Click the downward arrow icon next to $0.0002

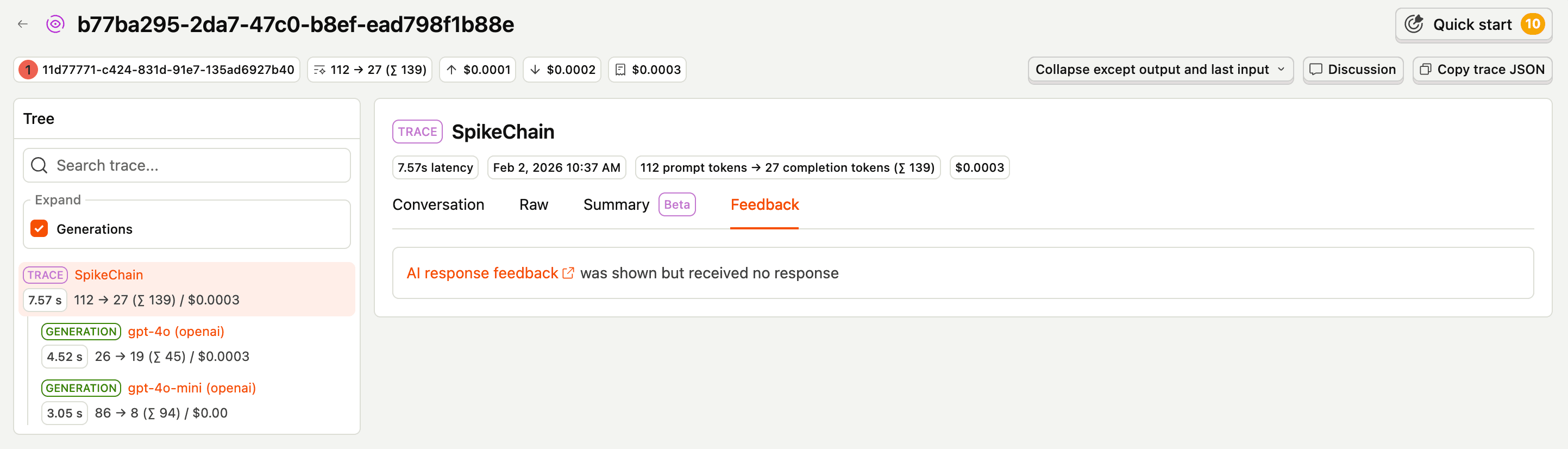click(x=535, y=69)
